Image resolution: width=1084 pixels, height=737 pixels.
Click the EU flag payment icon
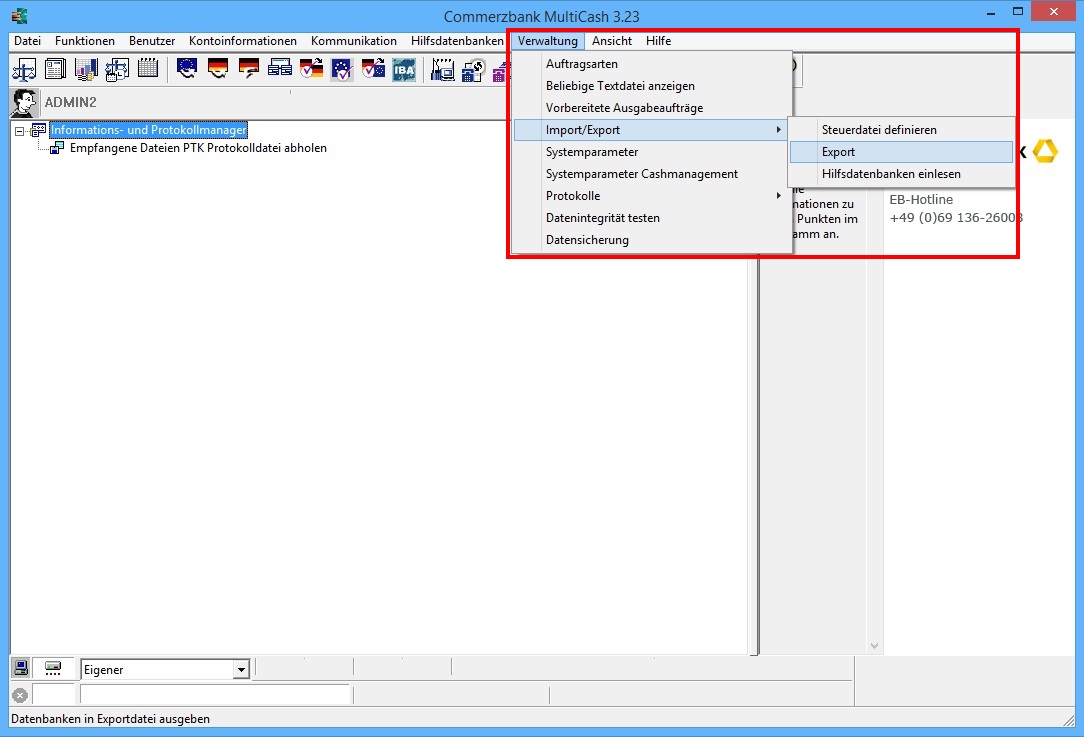coord(187,68)
